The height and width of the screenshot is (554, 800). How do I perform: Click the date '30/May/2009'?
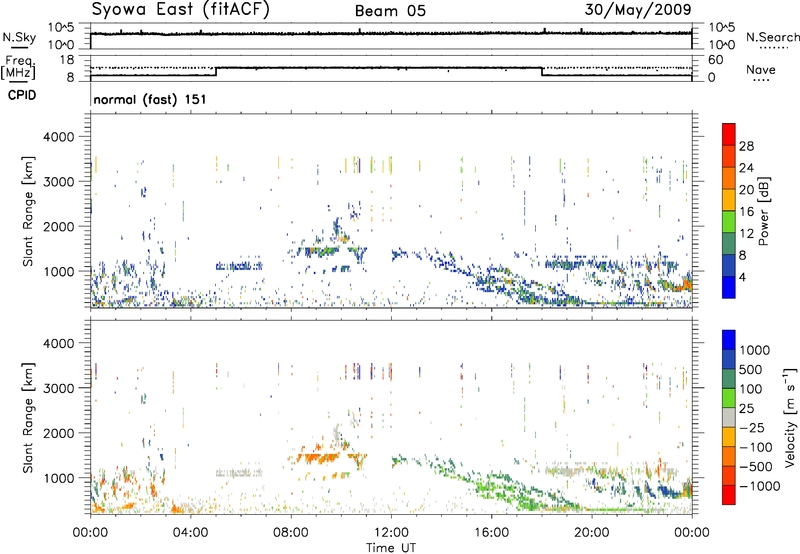click(638, 10)
